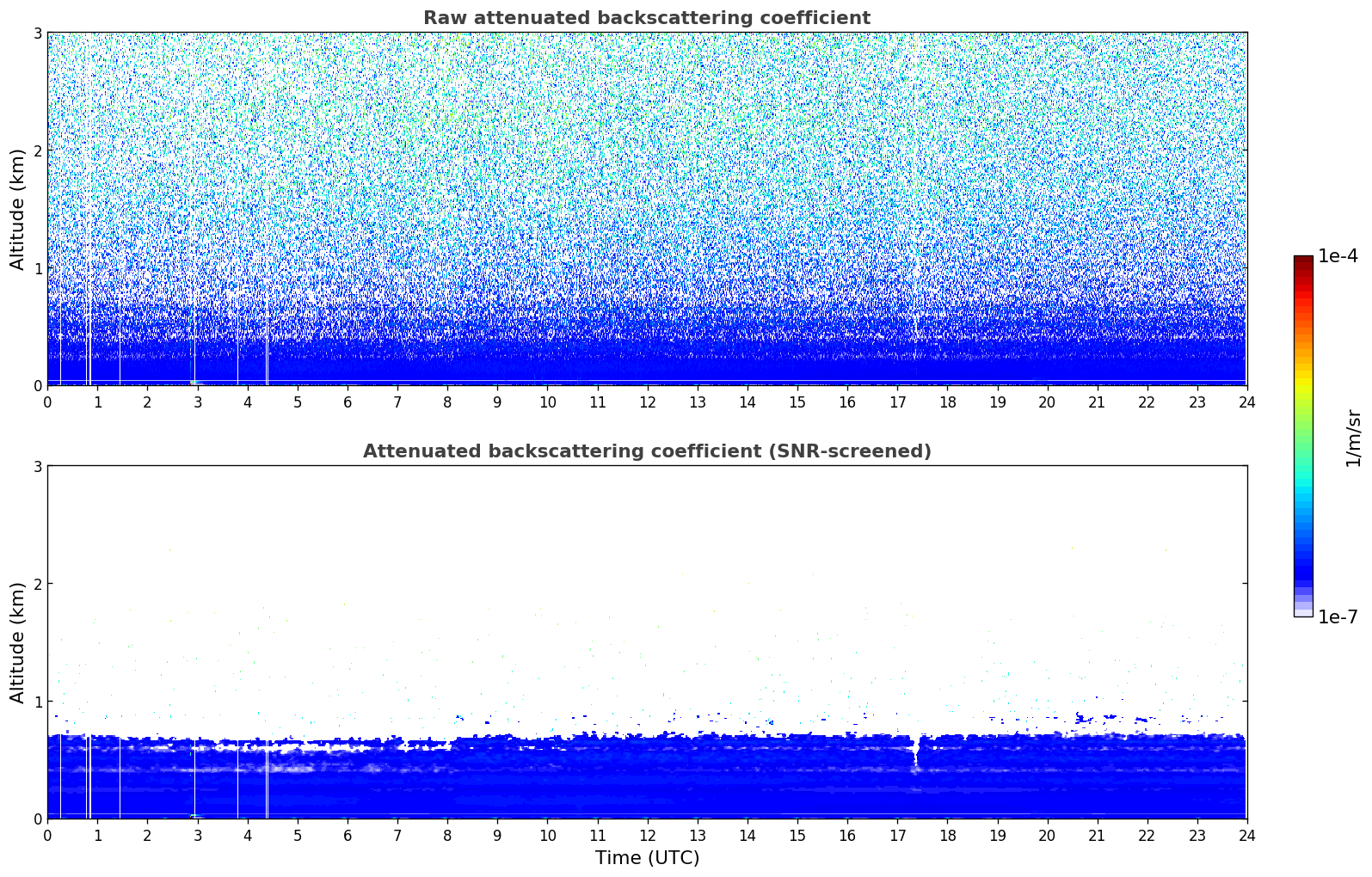Viewport: 1372px width, 877px height.
Task: Click the 'Time (UTC)' axis label
Action: point(647,858)
